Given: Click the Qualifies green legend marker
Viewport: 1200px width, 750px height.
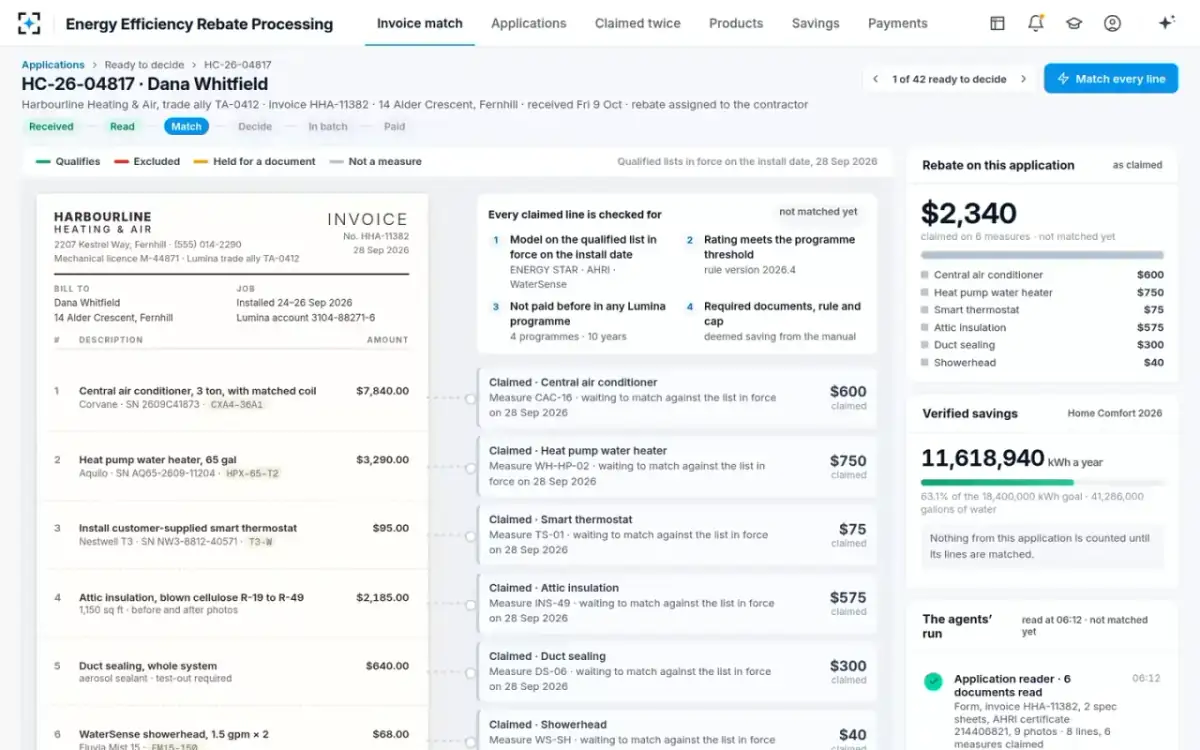Looking at the screenshot, I should pos(43,162).
